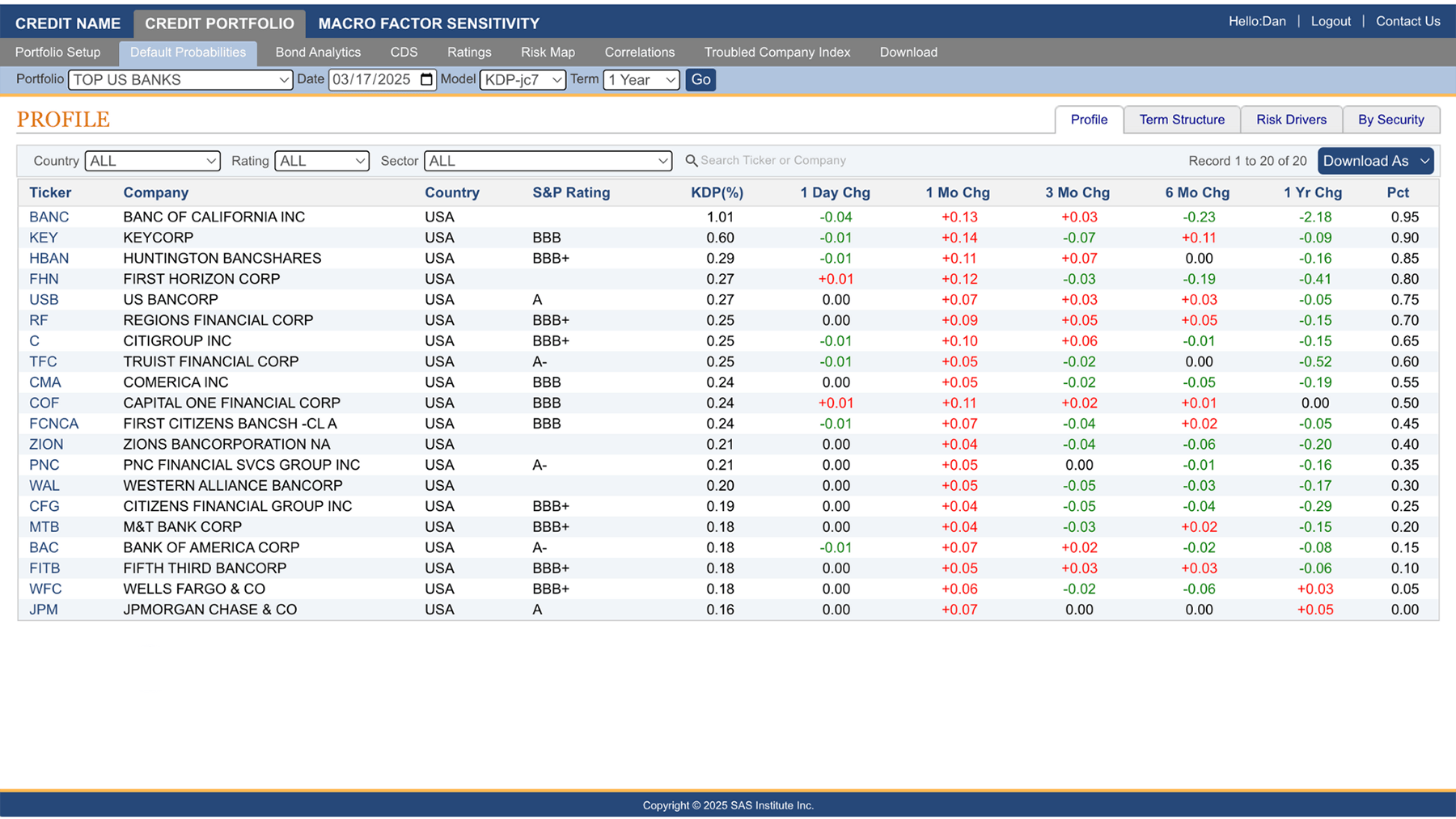Open the Rating filter dropdown
Screen dimensions: 1456x819
click(362, 161)
